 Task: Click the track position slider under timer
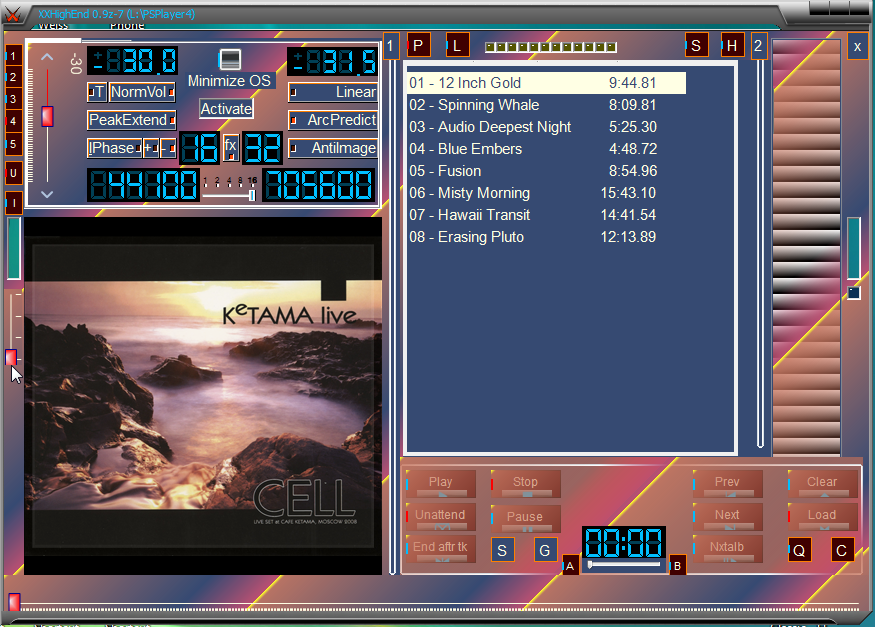click(624, 565)
